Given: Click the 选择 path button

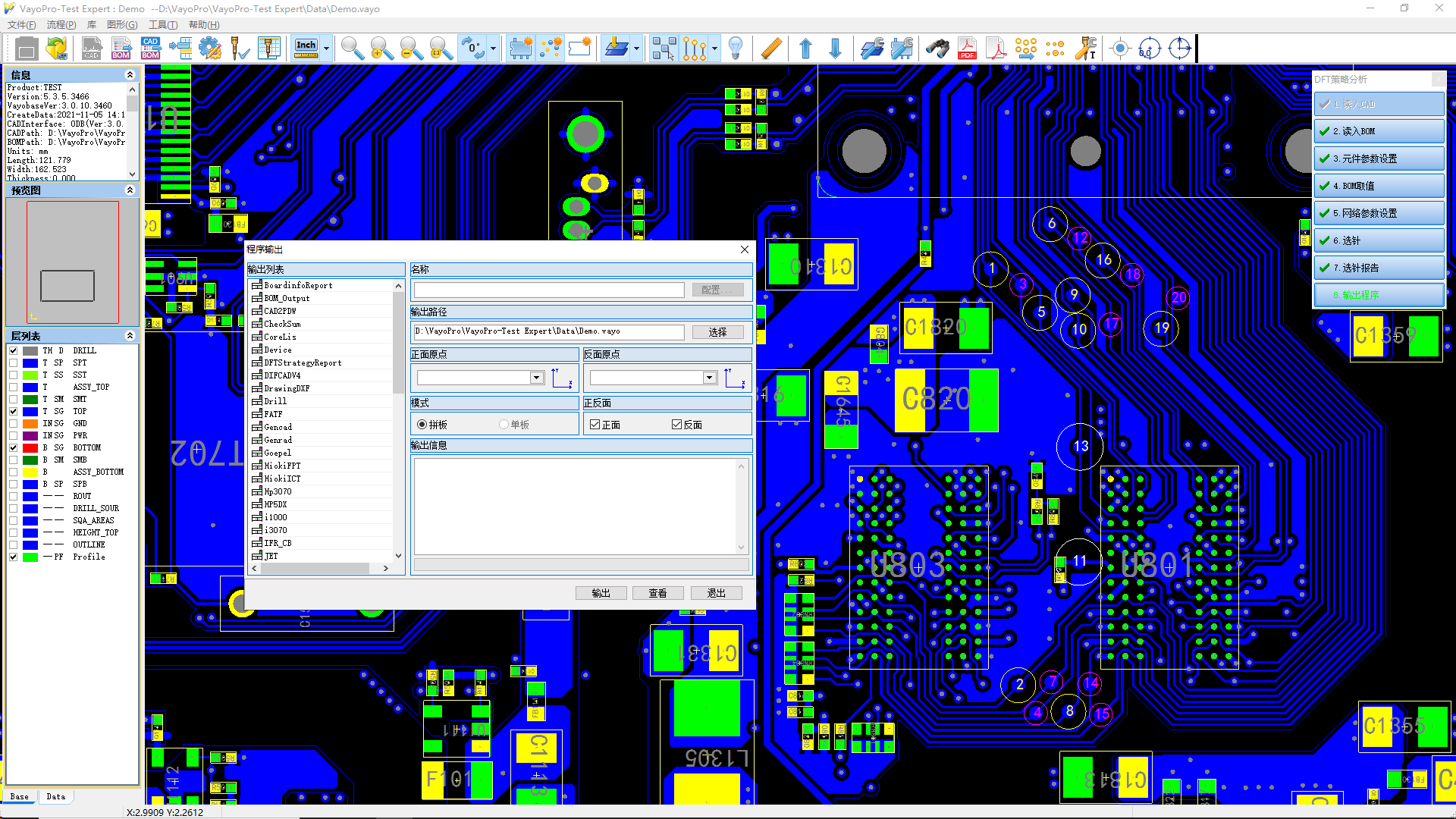Looking at the screenshot, I should [717, 332].
